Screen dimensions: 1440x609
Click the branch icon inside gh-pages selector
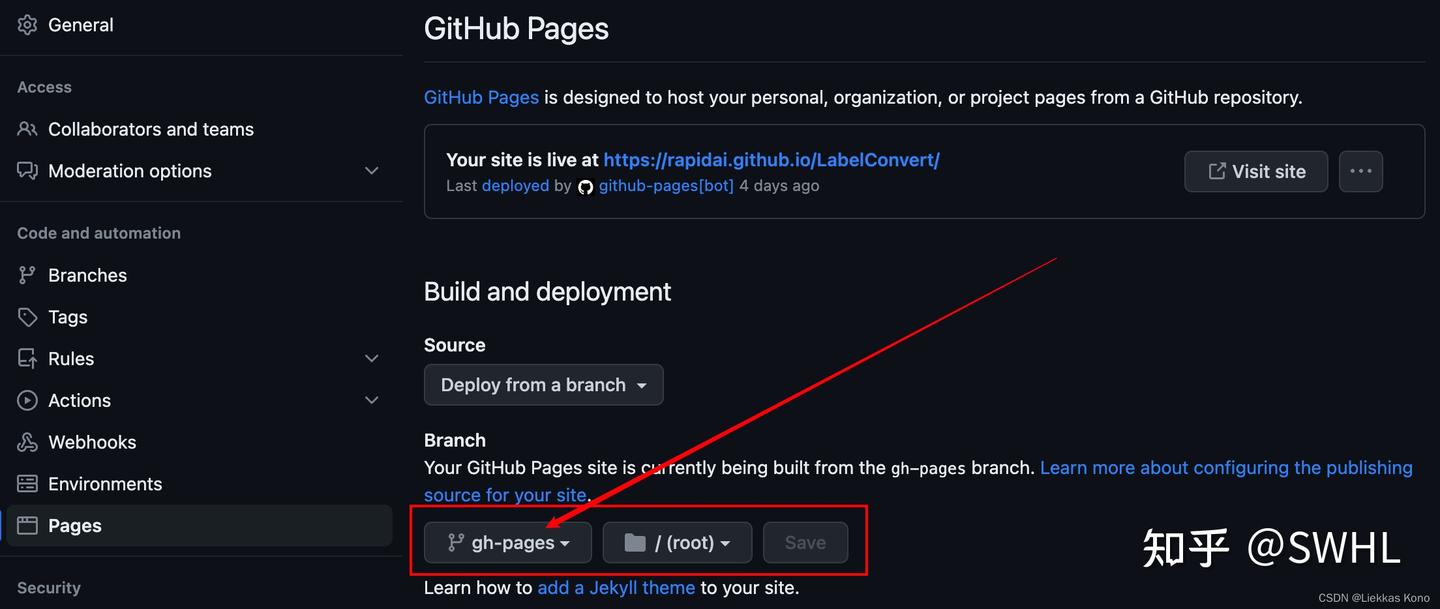(458, 542)
